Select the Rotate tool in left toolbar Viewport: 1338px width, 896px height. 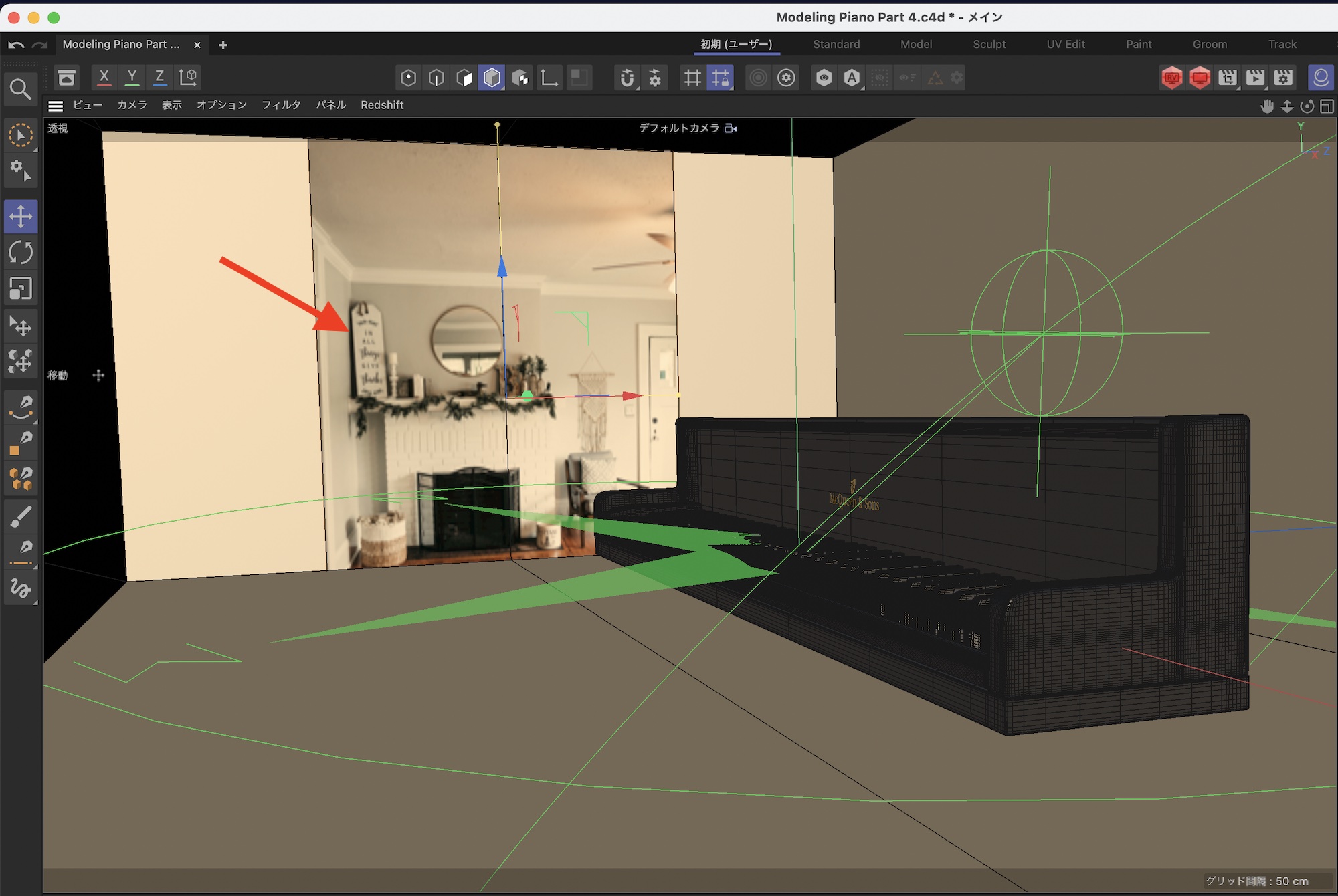21,253
